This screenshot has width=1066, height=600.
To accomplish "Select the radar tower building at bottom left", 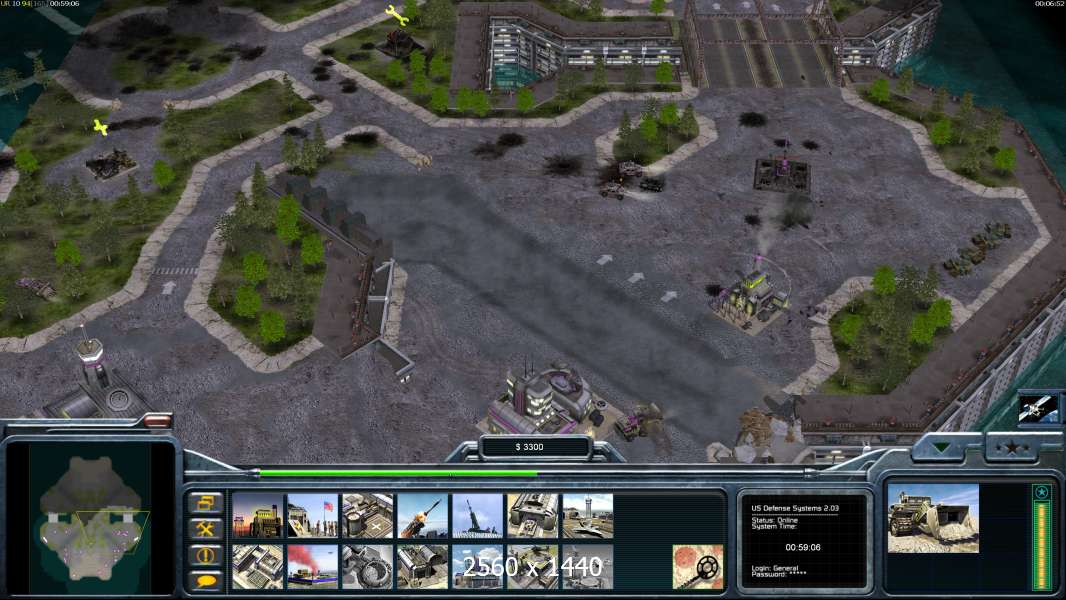I will [x=92, y=381].
